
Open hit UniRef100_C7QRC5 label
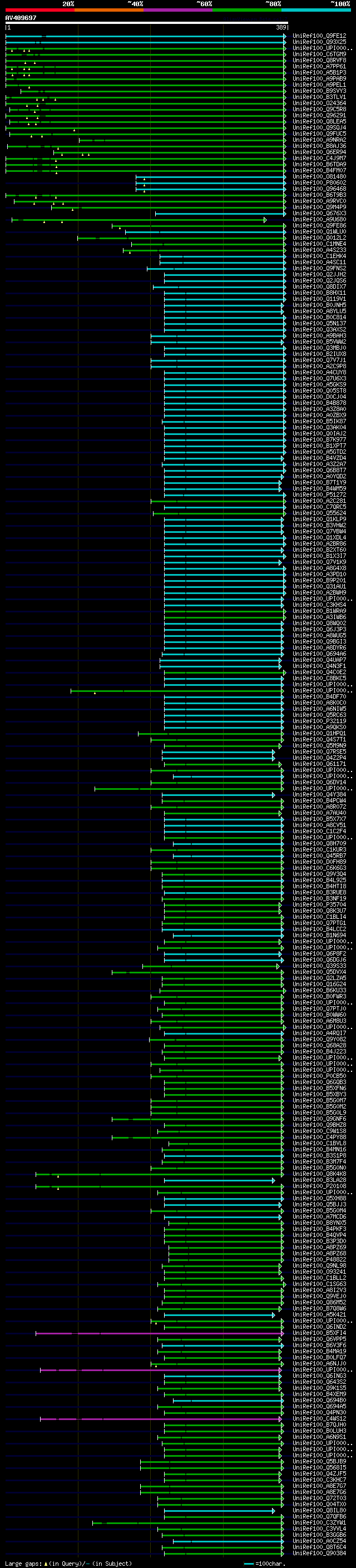(x=319, y=507)
